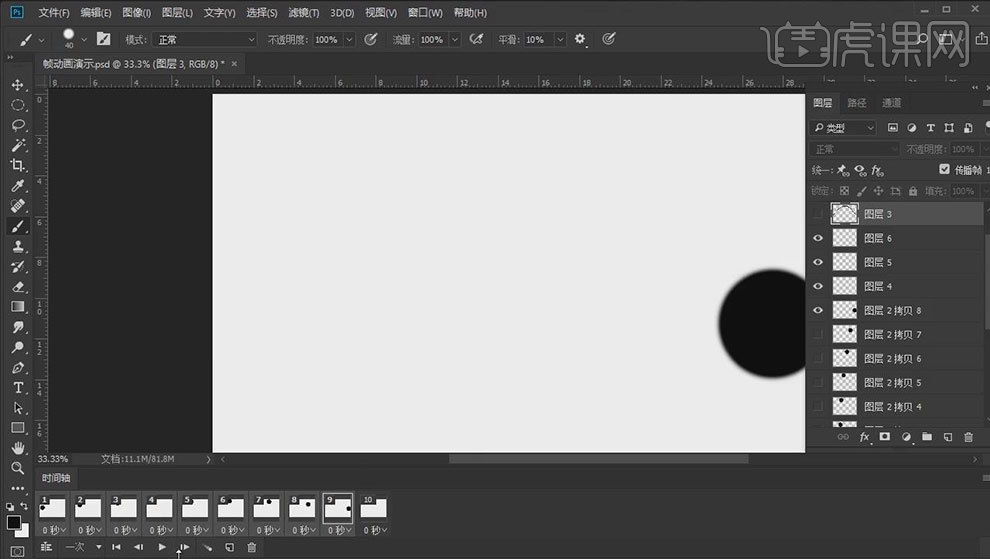
Task: Select the Magic Wand tool
Action: pos(18,145)
